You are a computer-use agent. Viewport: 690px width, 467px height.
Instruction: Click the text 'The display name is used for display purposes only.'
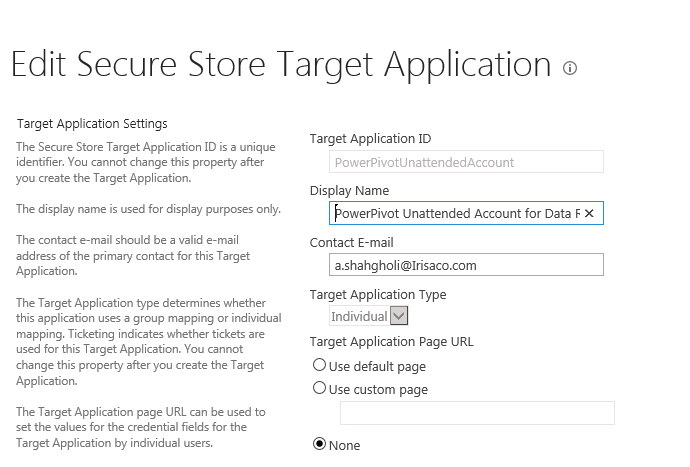coord(148,209)
